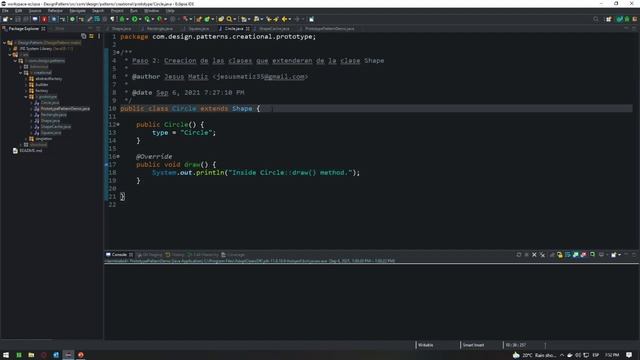
Task: Collapse the creational package node
Action: (20, 73)
